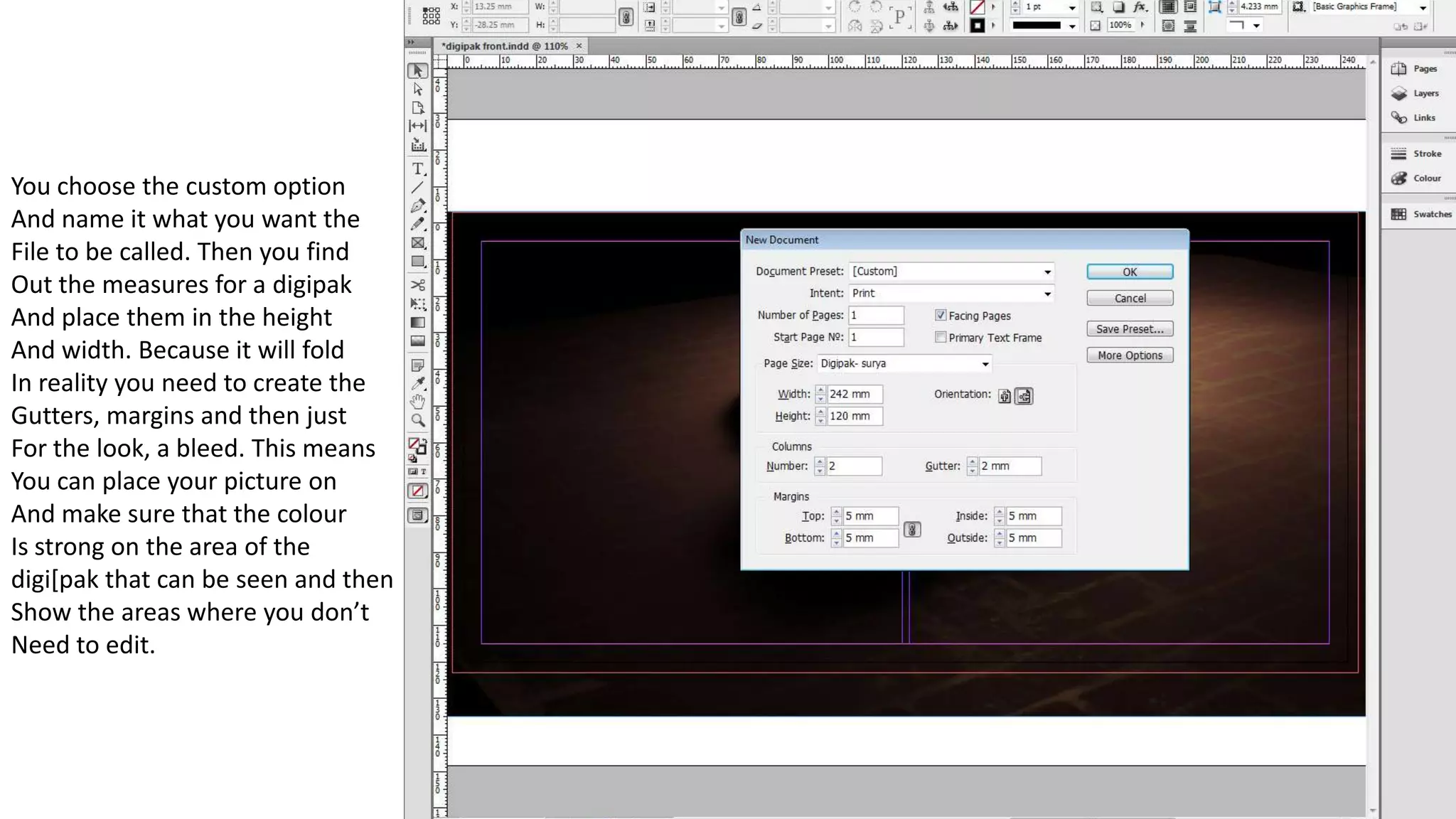Open the corner options dropdown

(x=1256, y=26)
